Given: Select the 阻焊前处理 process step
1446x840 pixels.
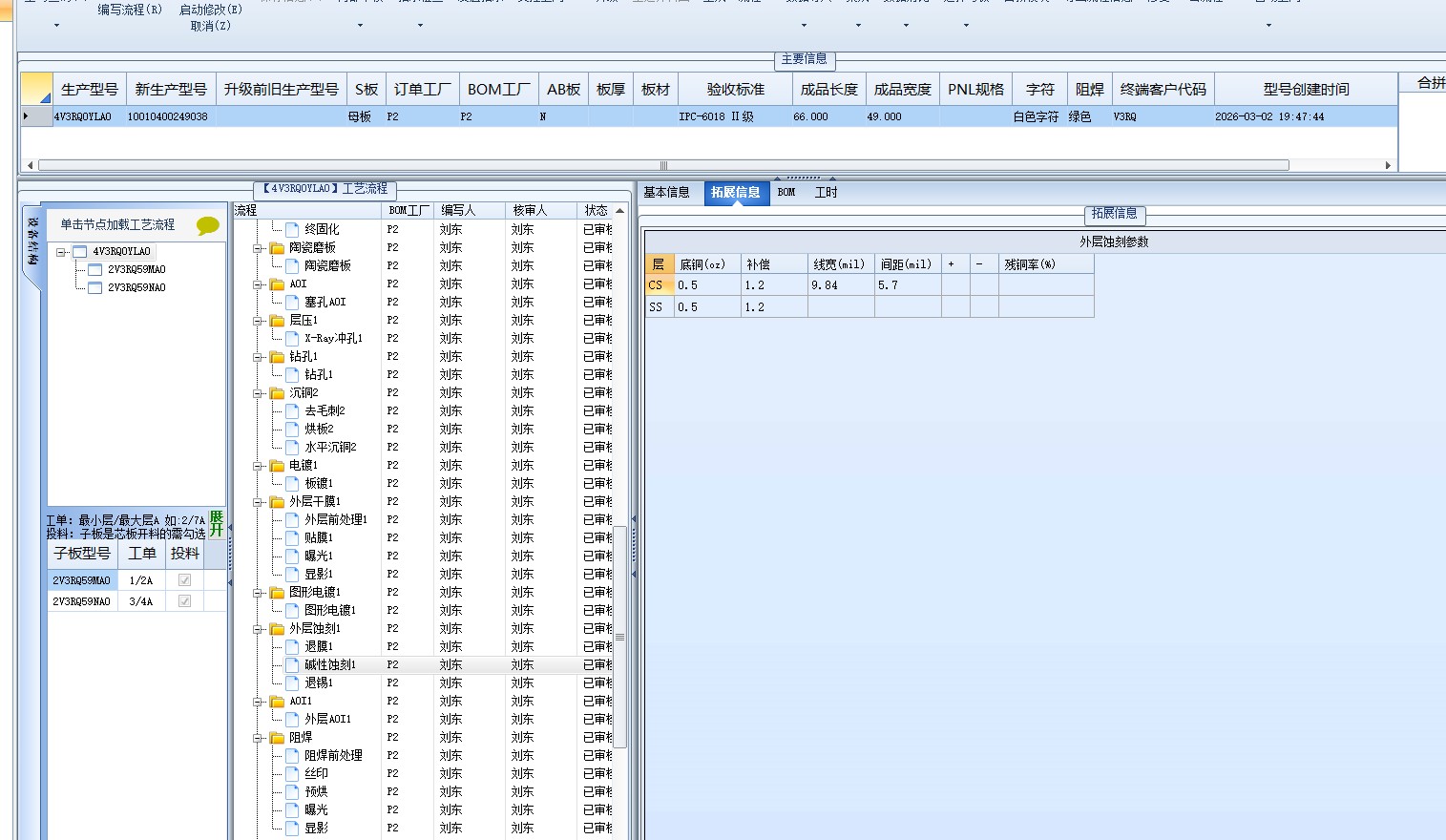Looking at the screenshot, I should (333, 755).
